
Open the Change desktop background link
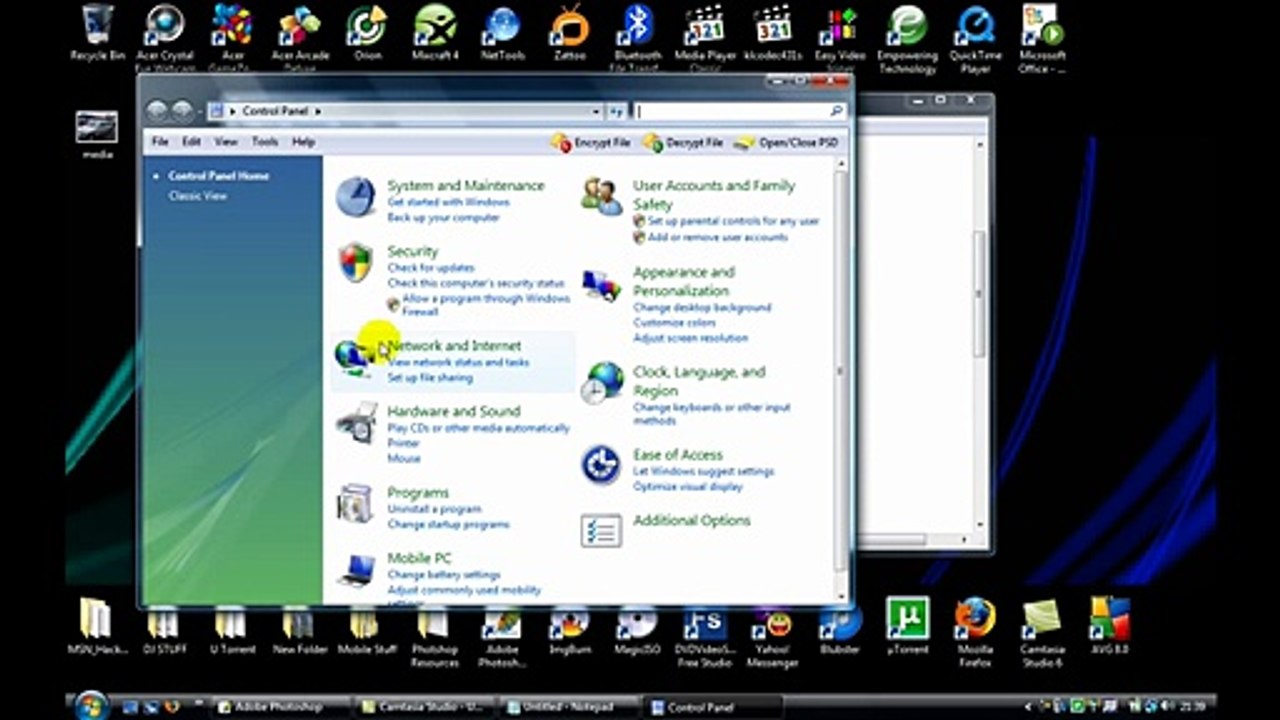click(702, 308)
